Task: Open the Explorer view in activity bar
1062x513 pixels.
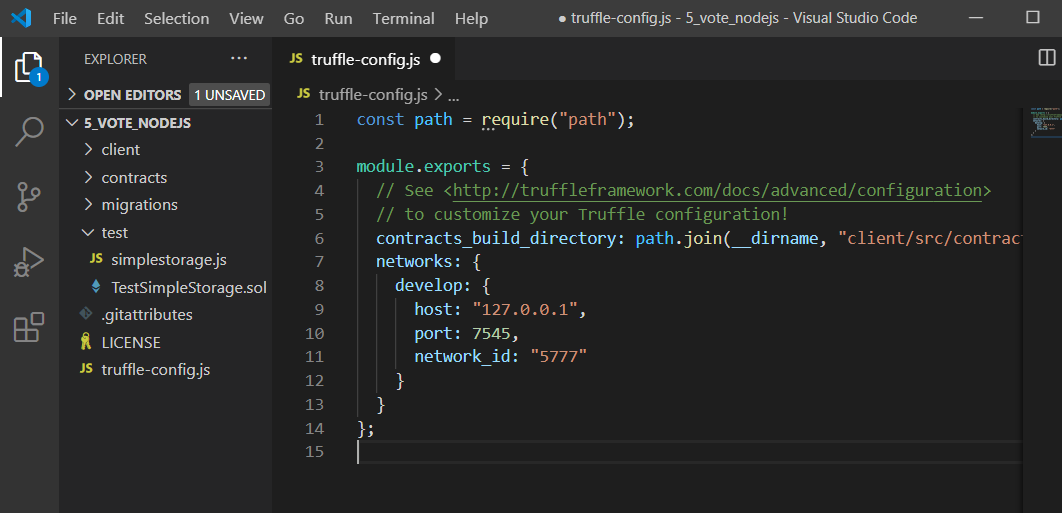Action: [29, 68]
